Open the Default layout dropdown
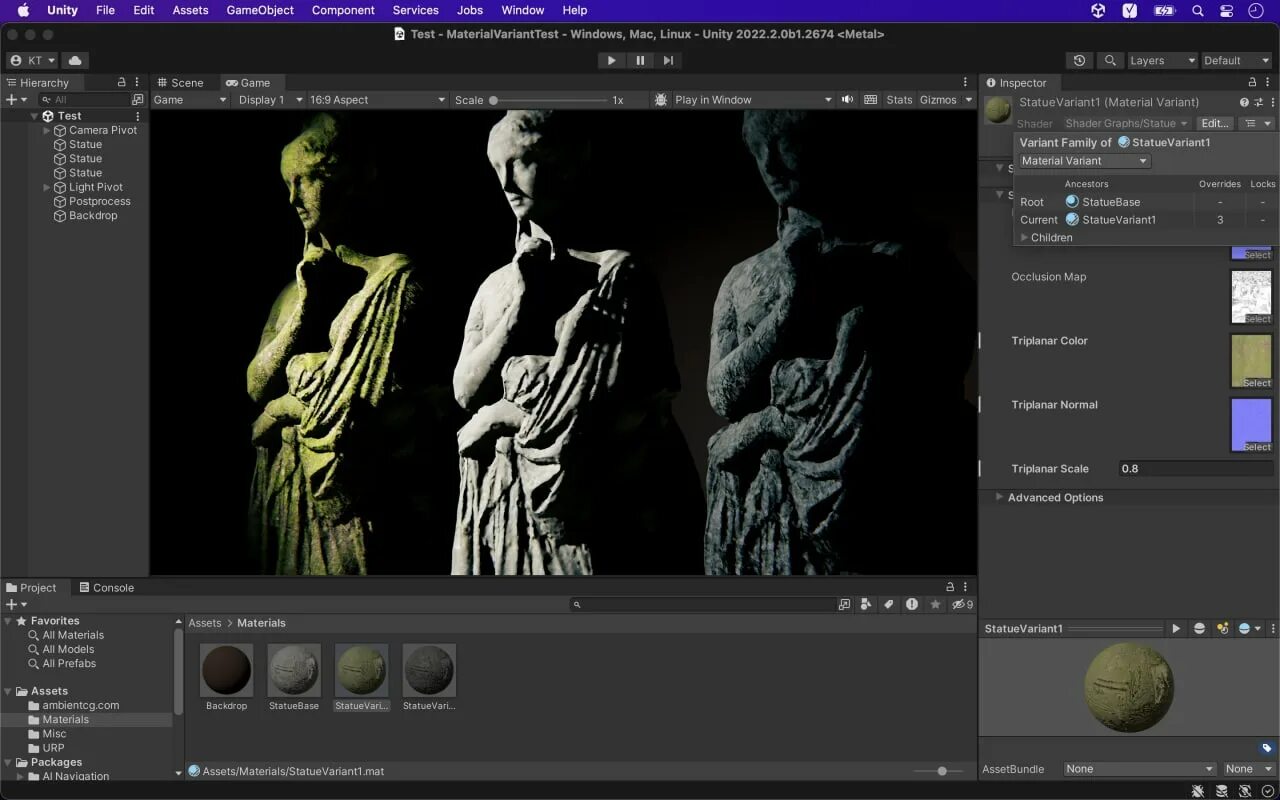 1237,60
